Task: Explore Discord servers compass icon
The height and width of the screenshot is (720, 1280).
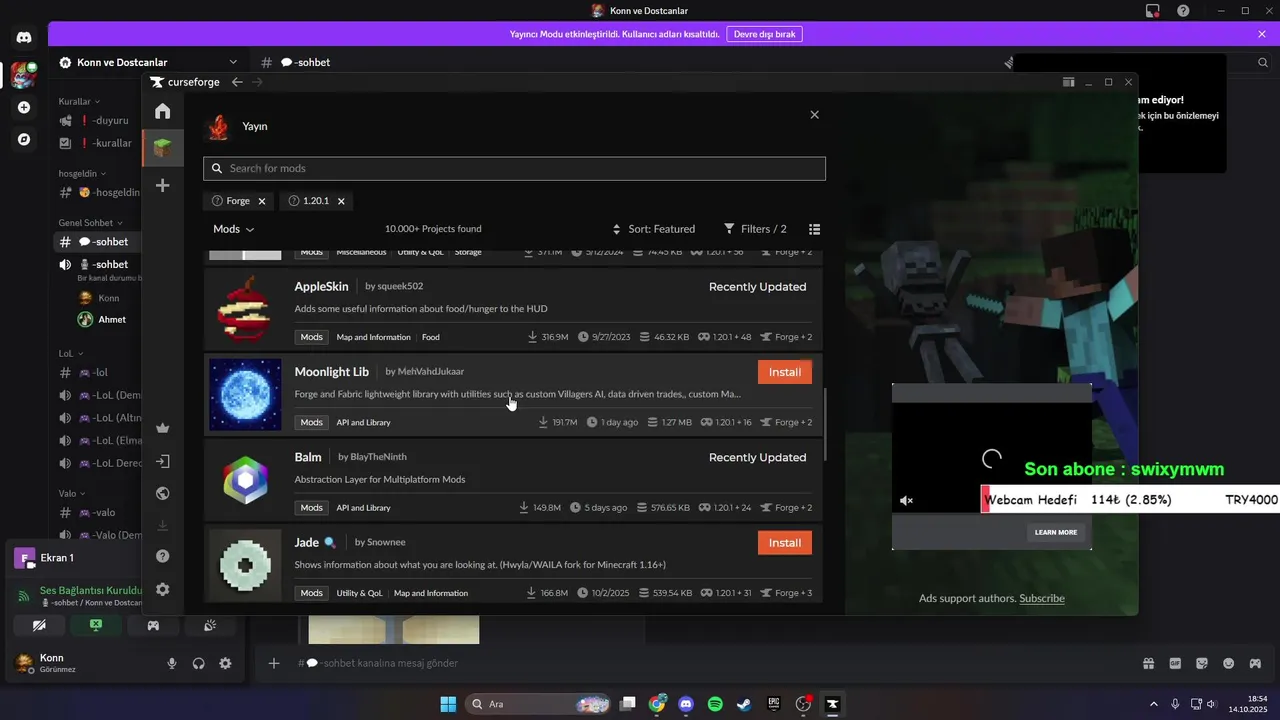Action: 24,140
